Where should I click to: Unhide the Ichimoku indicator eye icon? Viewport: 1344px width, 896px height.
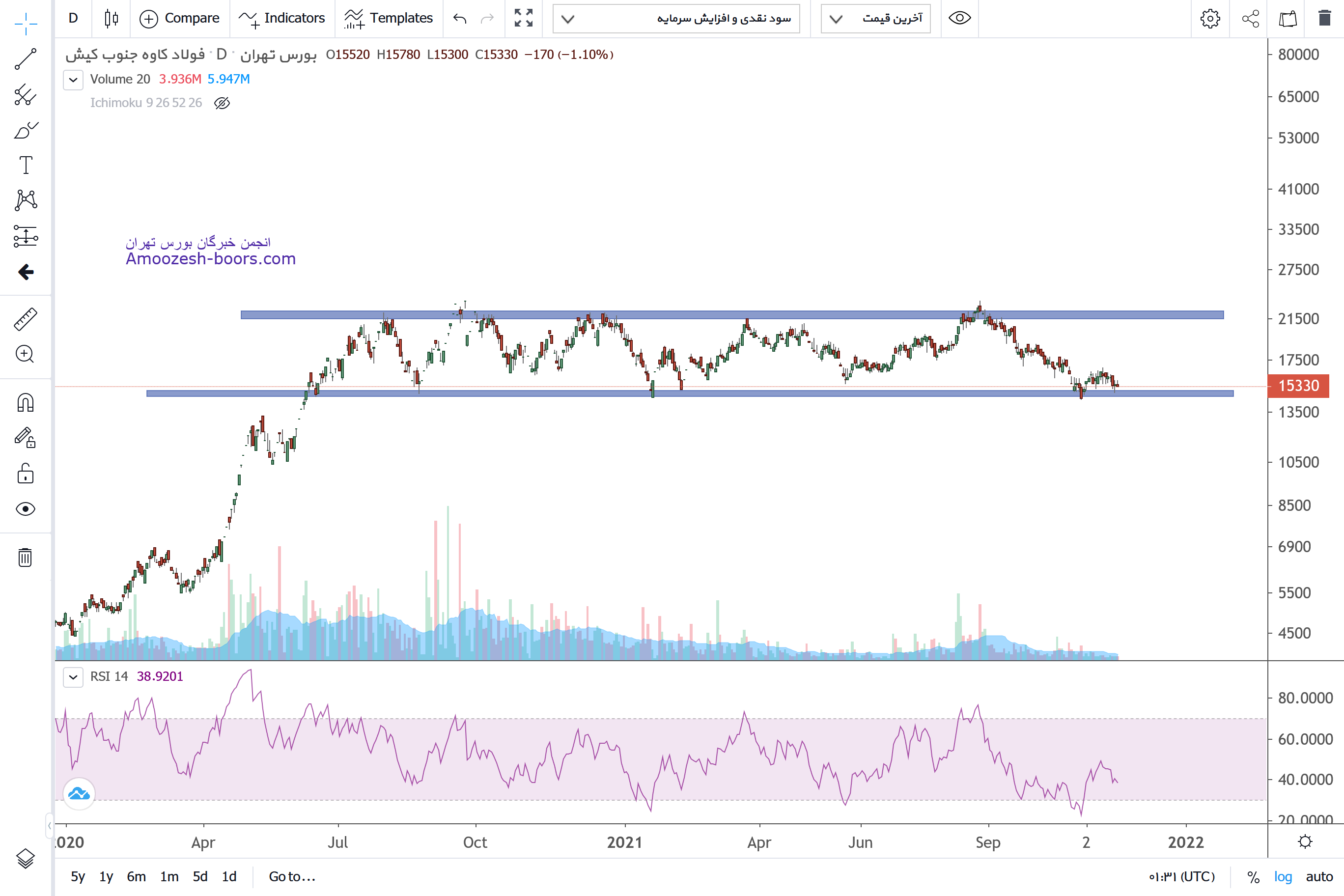click(222, 103)
